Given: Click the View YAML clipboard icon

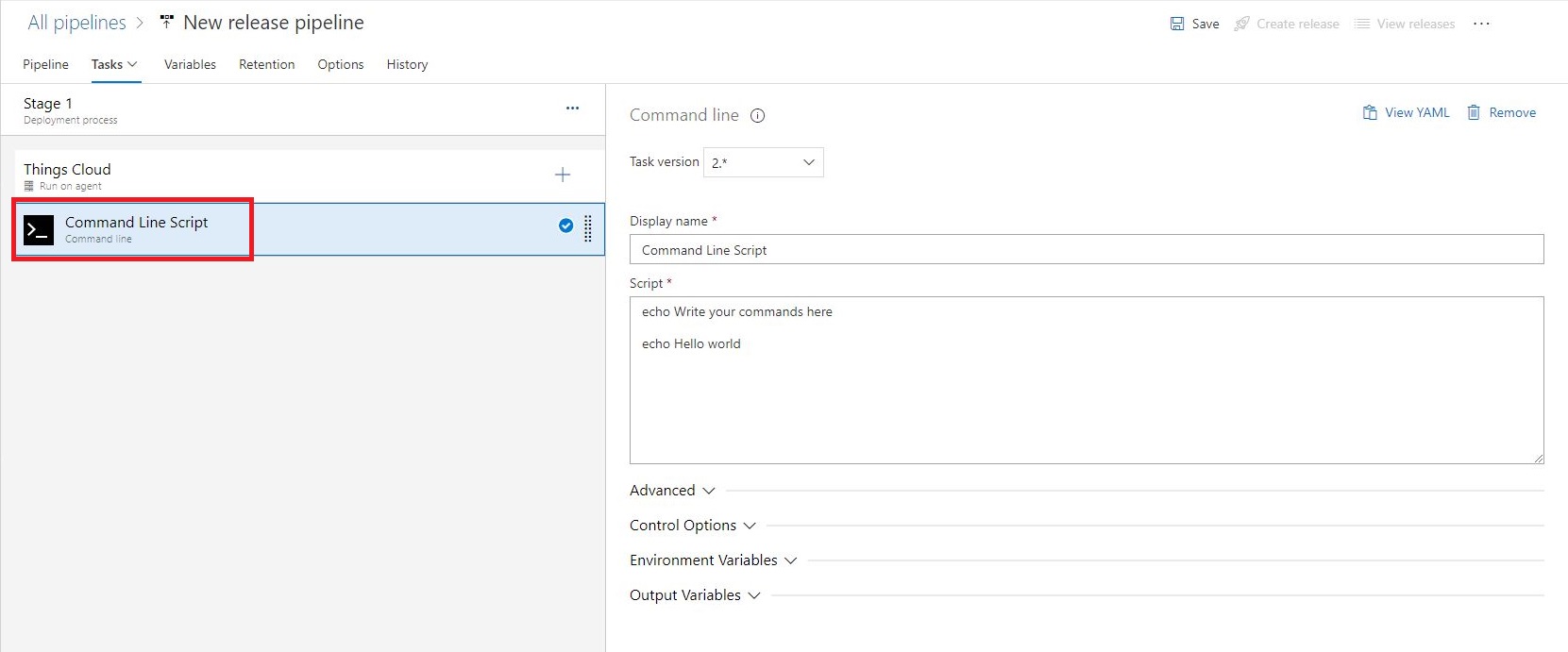Looking at the screenshot, I should click(1370, 112).
